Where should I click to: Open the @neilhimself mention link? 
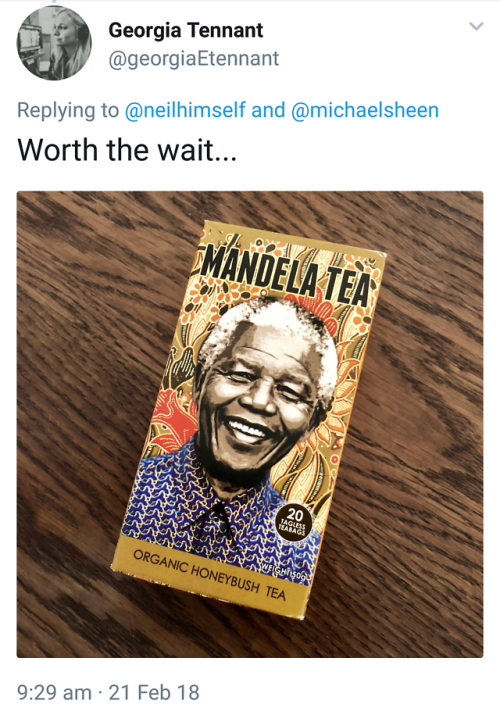185,110
